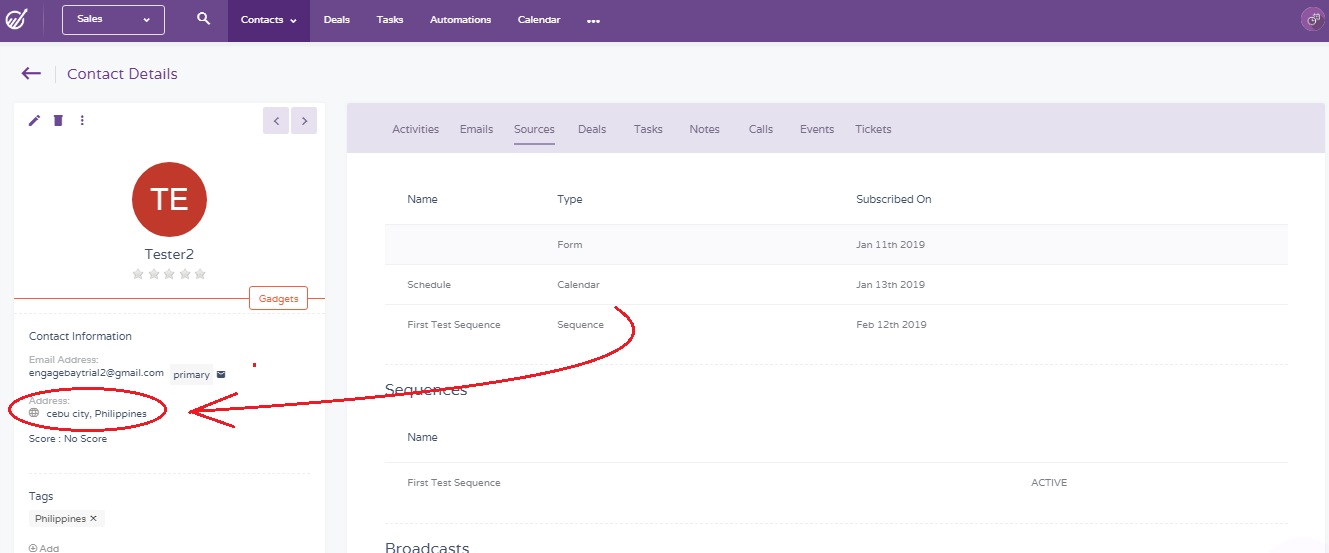Click Add to add a tag
This screenshot has height=553, width=1329.
[x=44, y=548]
